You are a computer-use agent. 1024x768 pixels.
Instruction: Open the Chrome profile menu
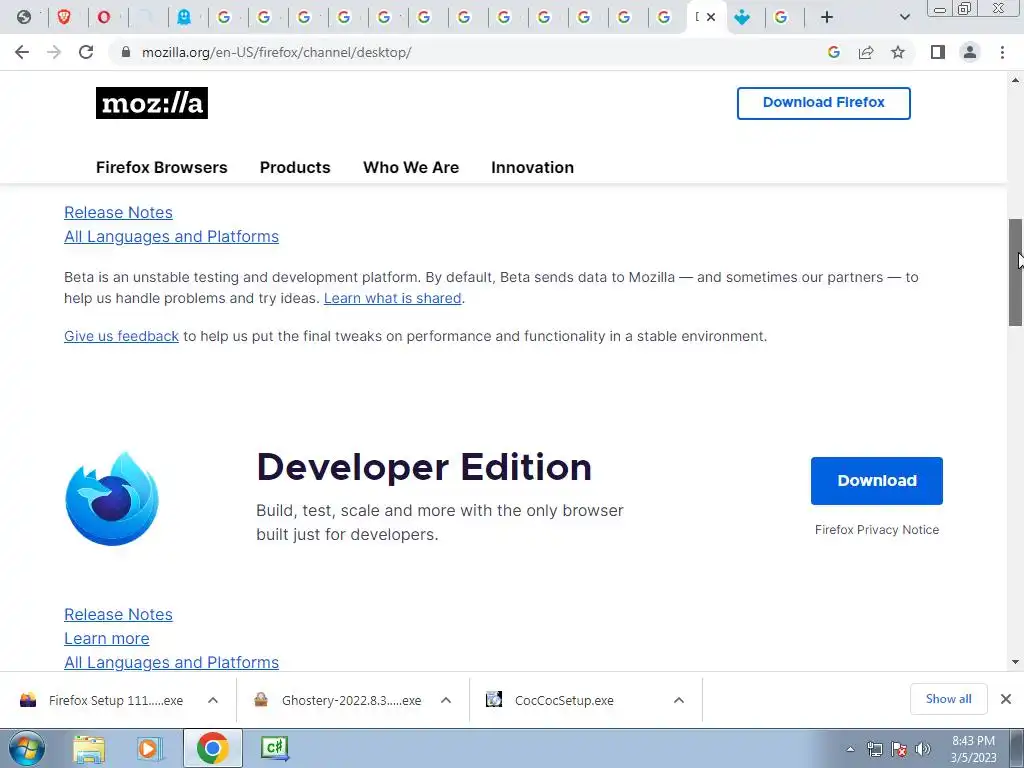click(x=970, y=52)
